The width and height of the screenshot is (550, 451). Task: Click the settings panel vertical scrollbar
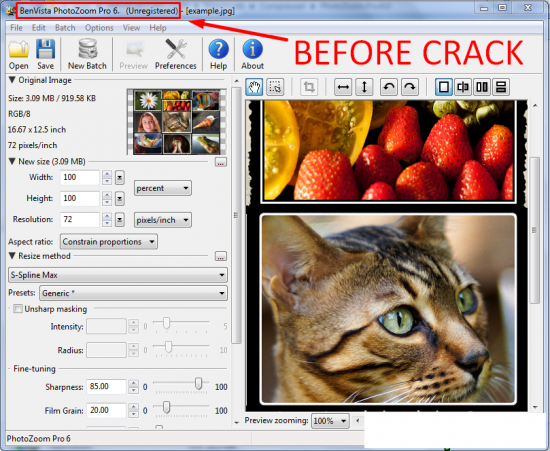point(236,215)
